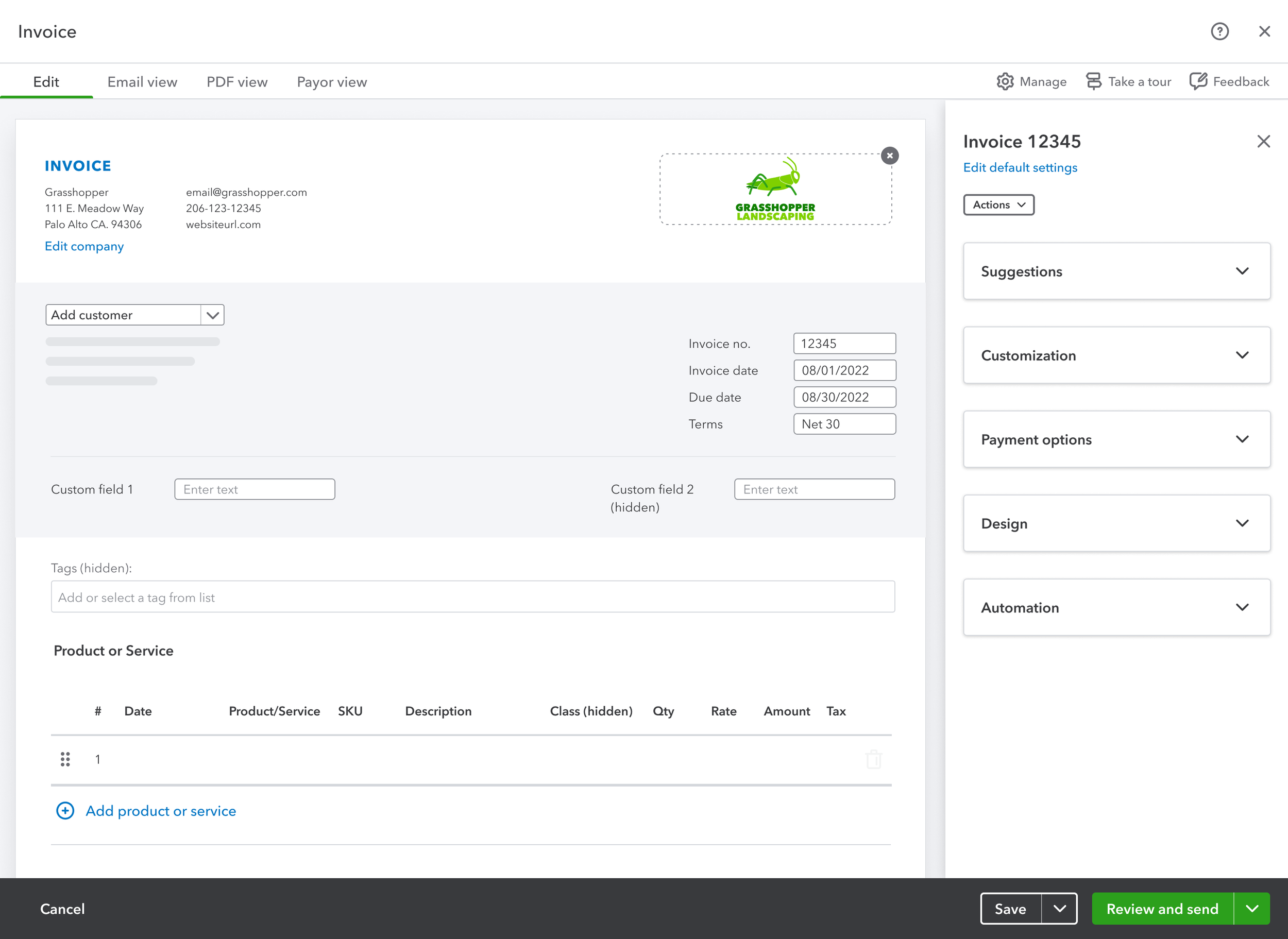Open the Save button dropdown arrow
Image resolution: width=1288 pixels, height=939 pixels.
pyautogui.click(x=1059, y=908)
